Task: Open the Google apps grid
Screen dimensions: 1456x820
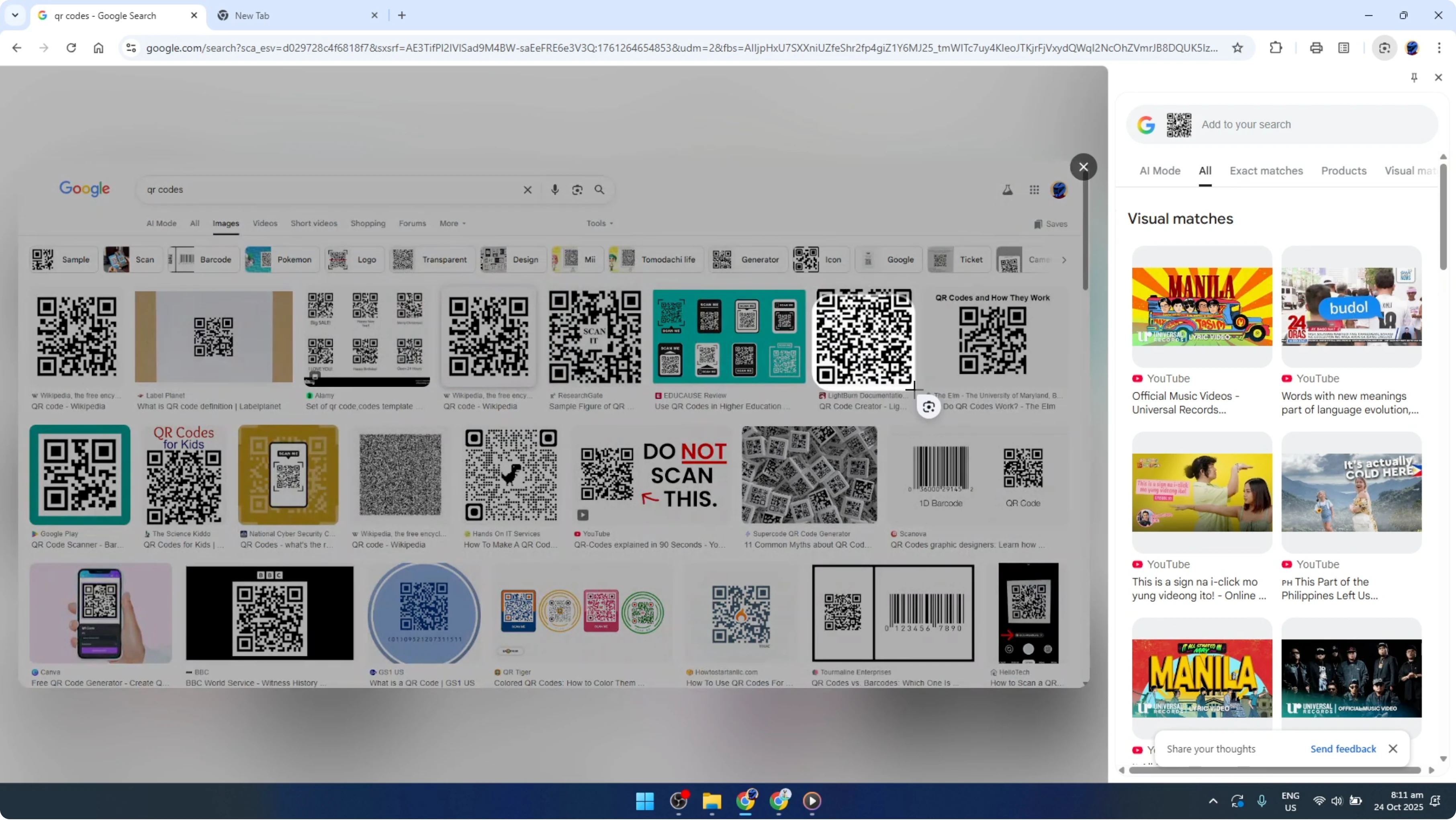Action: (1035, 189)
